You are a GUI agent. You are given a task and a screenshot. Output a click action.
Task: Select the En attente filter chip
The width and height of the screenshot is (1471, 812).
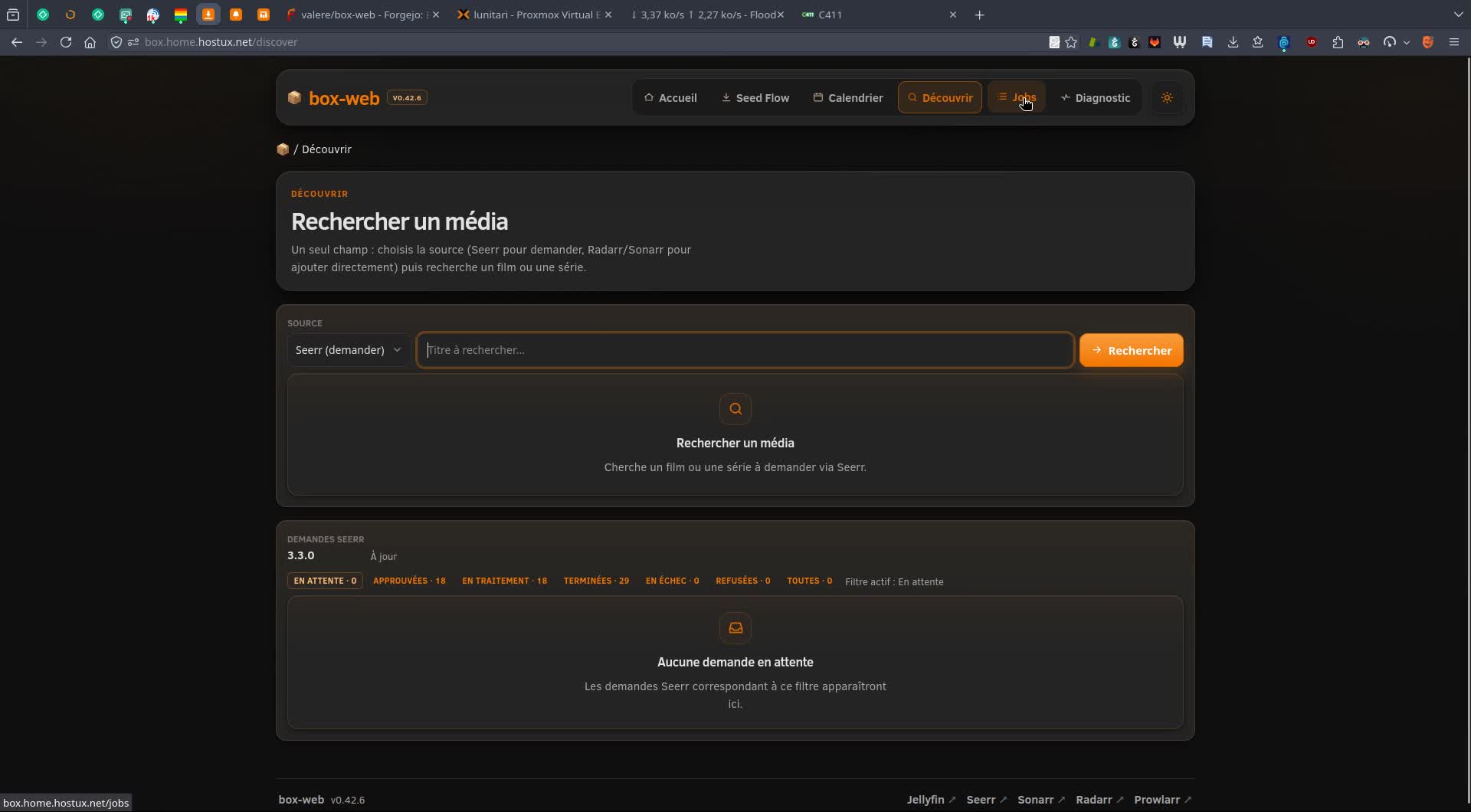tap(325, 581)
